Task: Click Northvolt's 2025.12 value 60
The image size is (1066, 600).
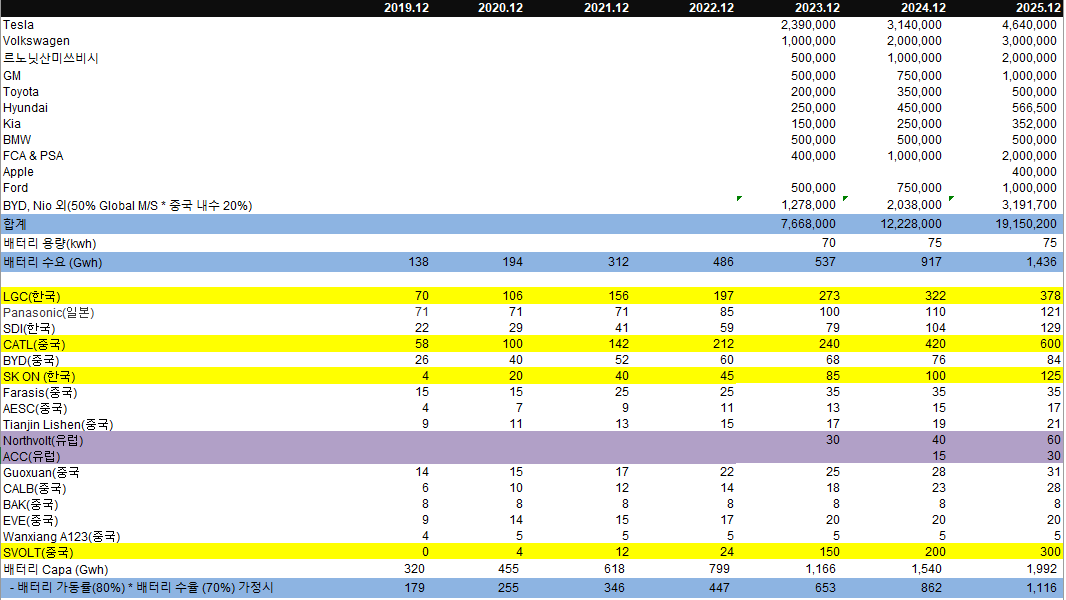Action: point(1053,440)
